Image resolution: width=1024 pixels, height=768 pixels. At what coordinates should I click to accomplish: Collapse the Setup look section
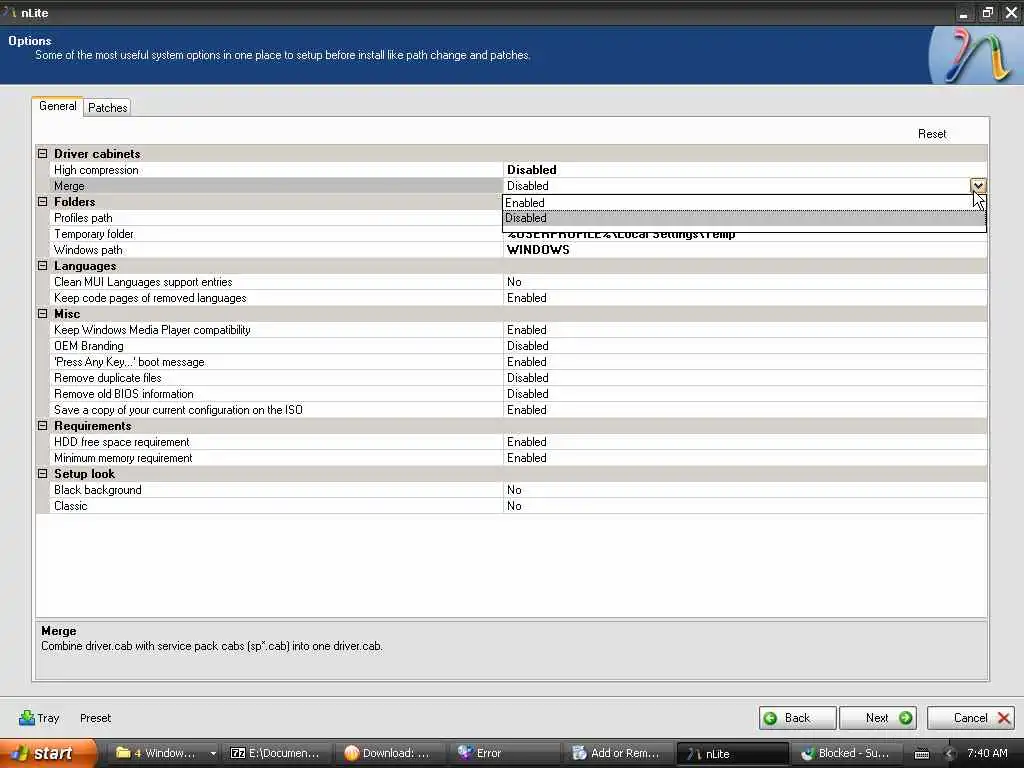[x=42, y=473]
